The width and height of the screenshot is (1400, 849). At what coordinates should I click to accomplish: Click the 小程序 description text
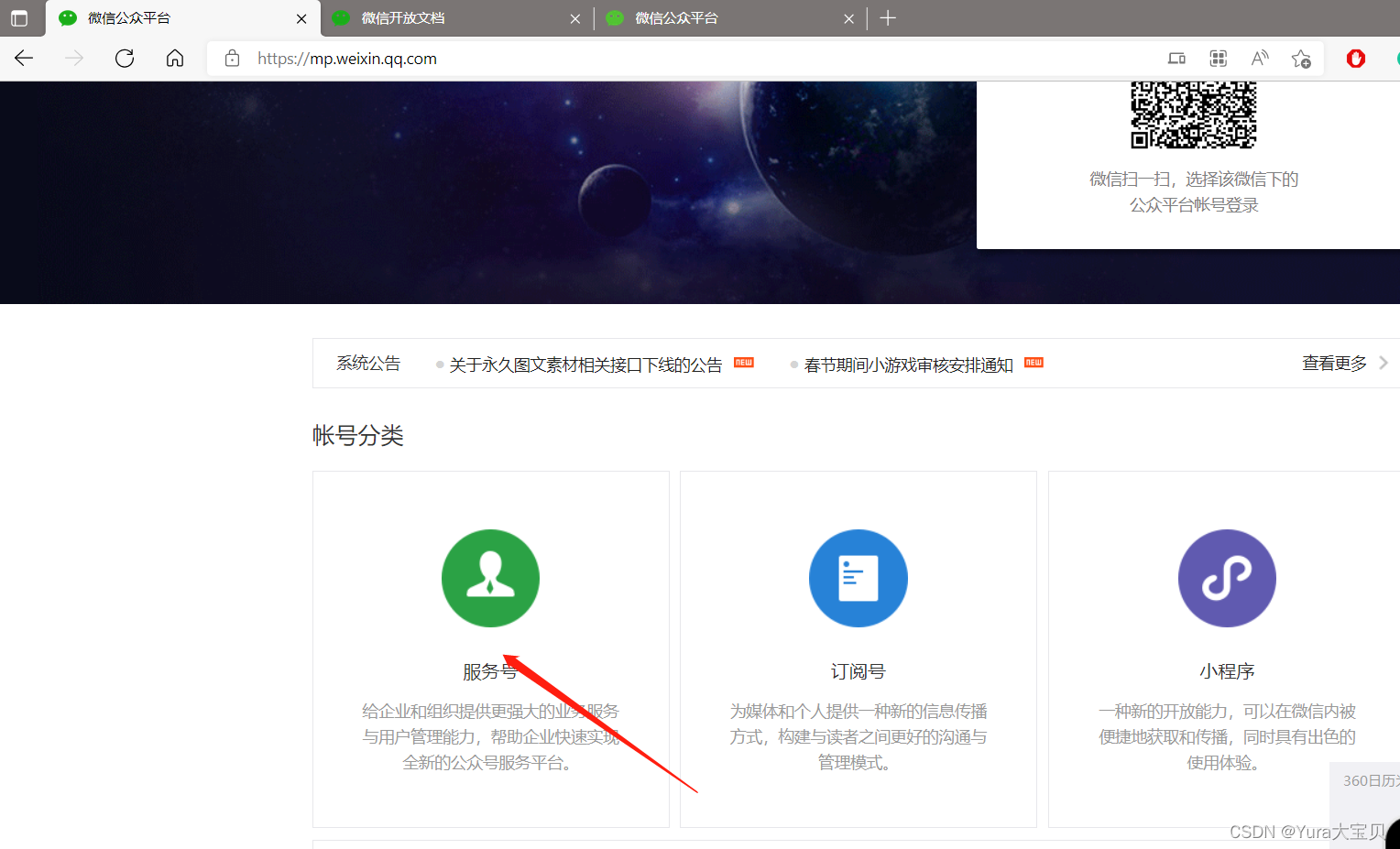pyautogui.click(x=1227, y=736)
